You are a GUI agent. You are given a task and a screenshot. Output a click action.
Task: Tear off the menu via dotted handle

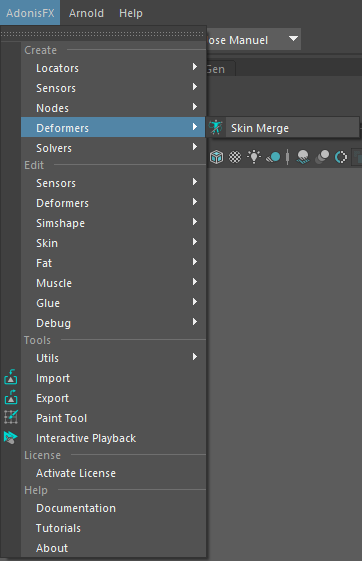point(103,34)
